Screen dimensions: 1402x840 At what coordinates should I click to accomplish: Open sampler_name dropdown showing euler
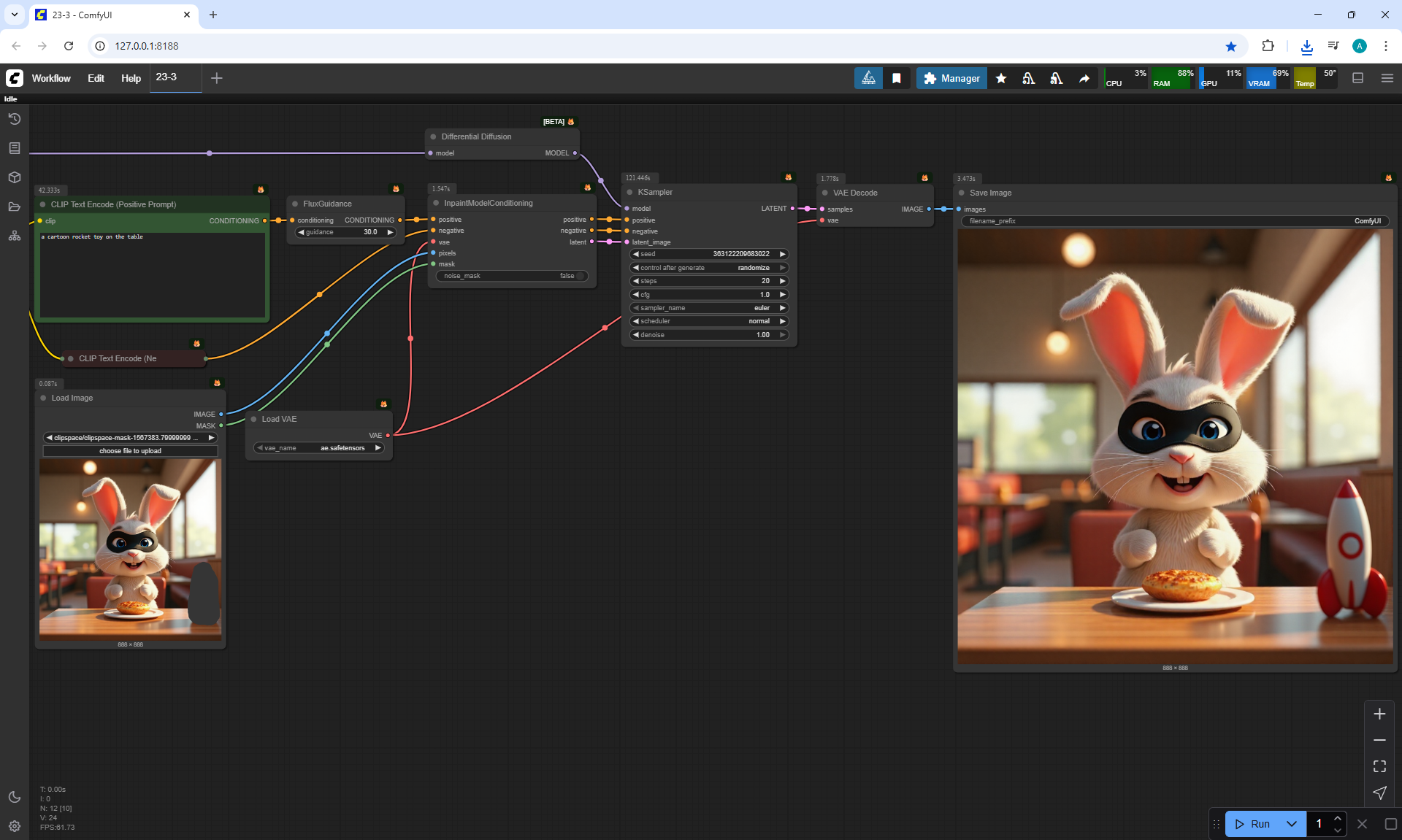(x=708, y=308)
